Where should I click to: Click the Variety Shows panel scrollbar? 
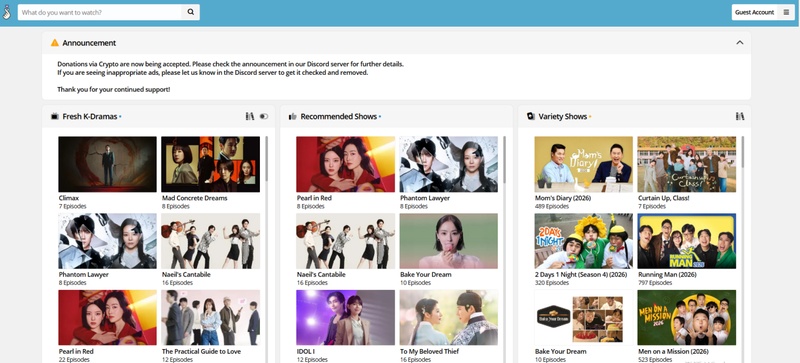(742, 152)
